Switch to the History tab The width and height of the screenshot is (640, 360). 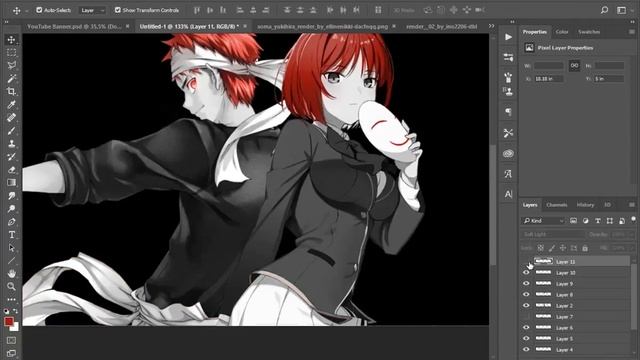585,205
